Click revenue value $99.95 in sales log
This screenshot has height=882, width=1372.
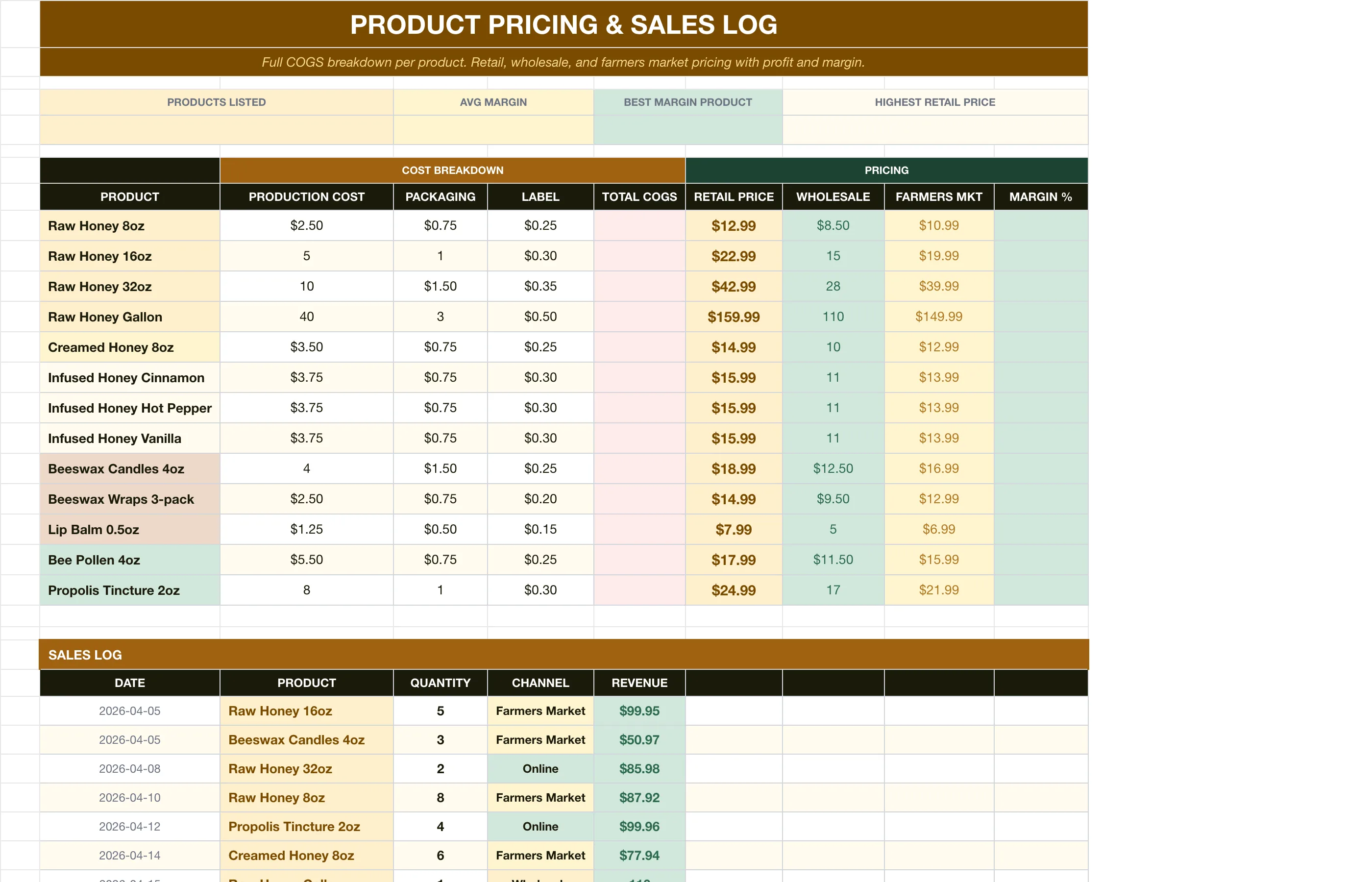[639, 711]
